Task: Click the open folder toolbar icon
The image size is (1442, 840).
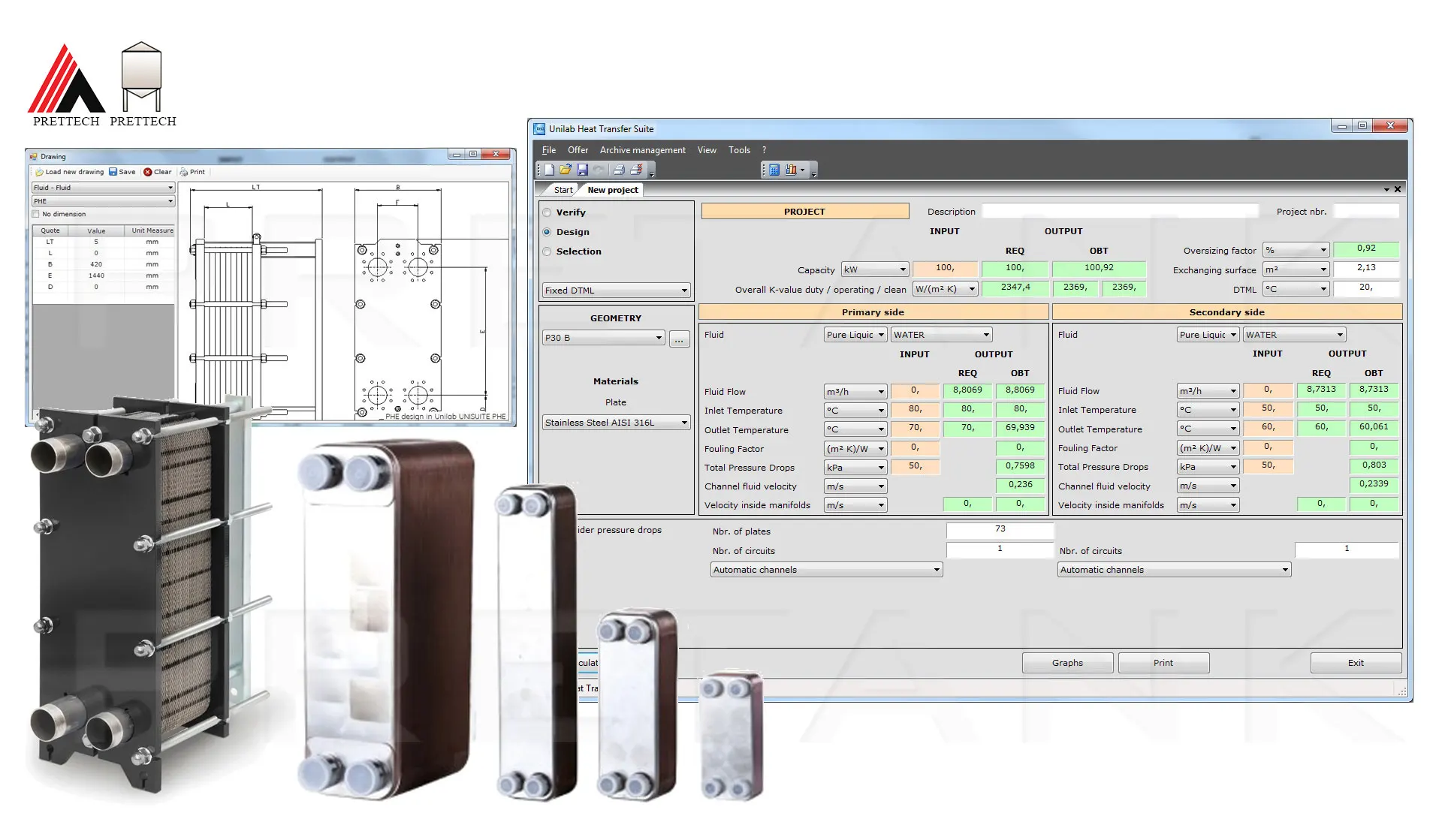Action: [x=566, y=170]
